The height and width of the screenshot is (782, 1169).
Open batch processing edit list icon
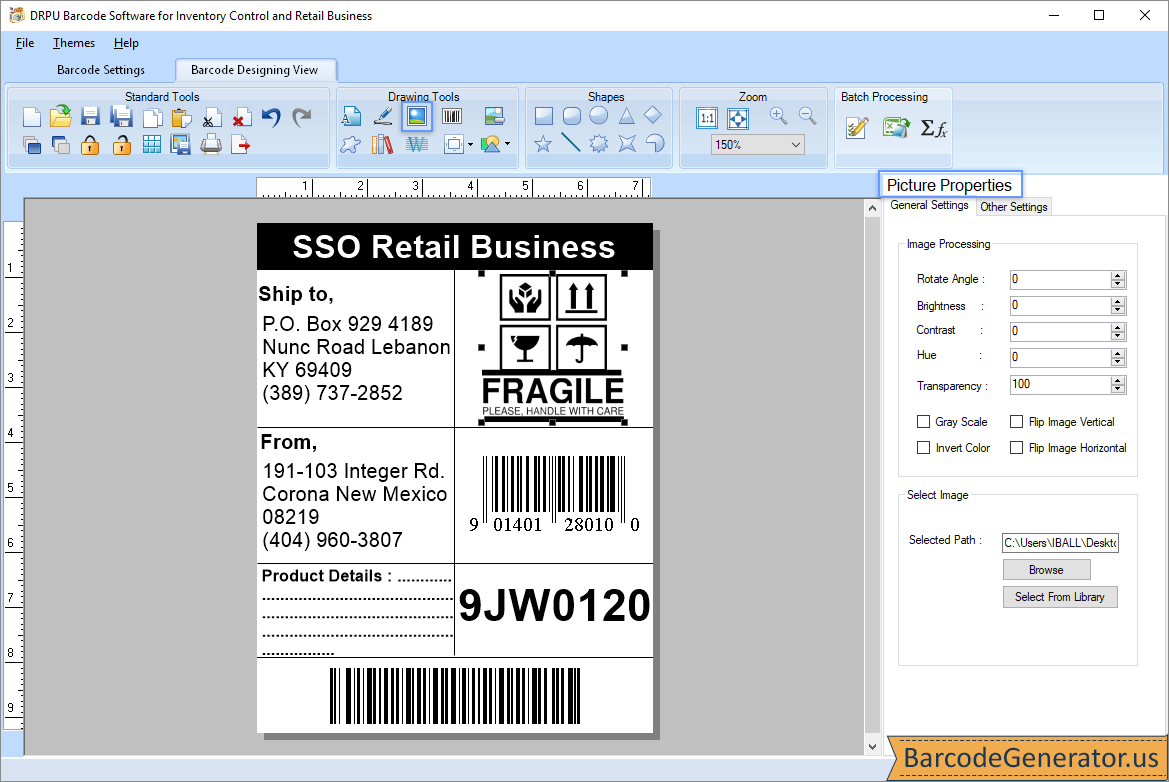(857, 127)
